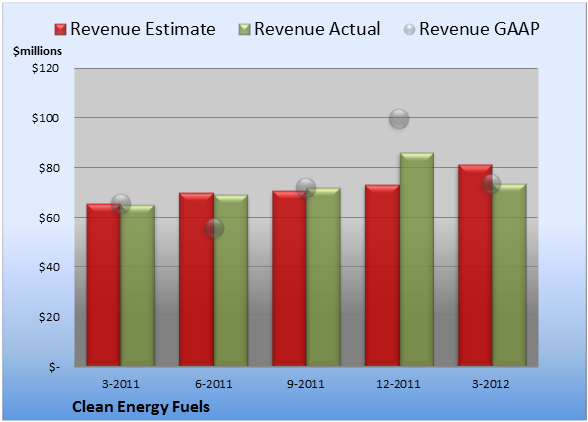Select the green actual bar for 3-2011
The image size is (588, 422).
tap(138, 285)
